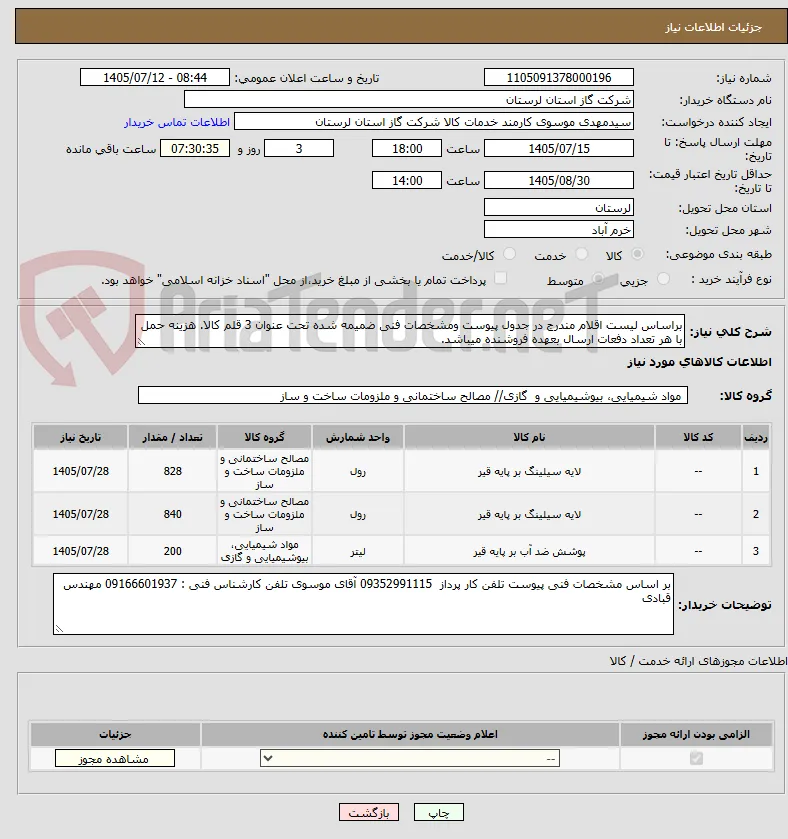Select the کالا/خدمت radio button
Image resolution: width=788 pixels, height=839 pixels.
(x=509, y=254)
